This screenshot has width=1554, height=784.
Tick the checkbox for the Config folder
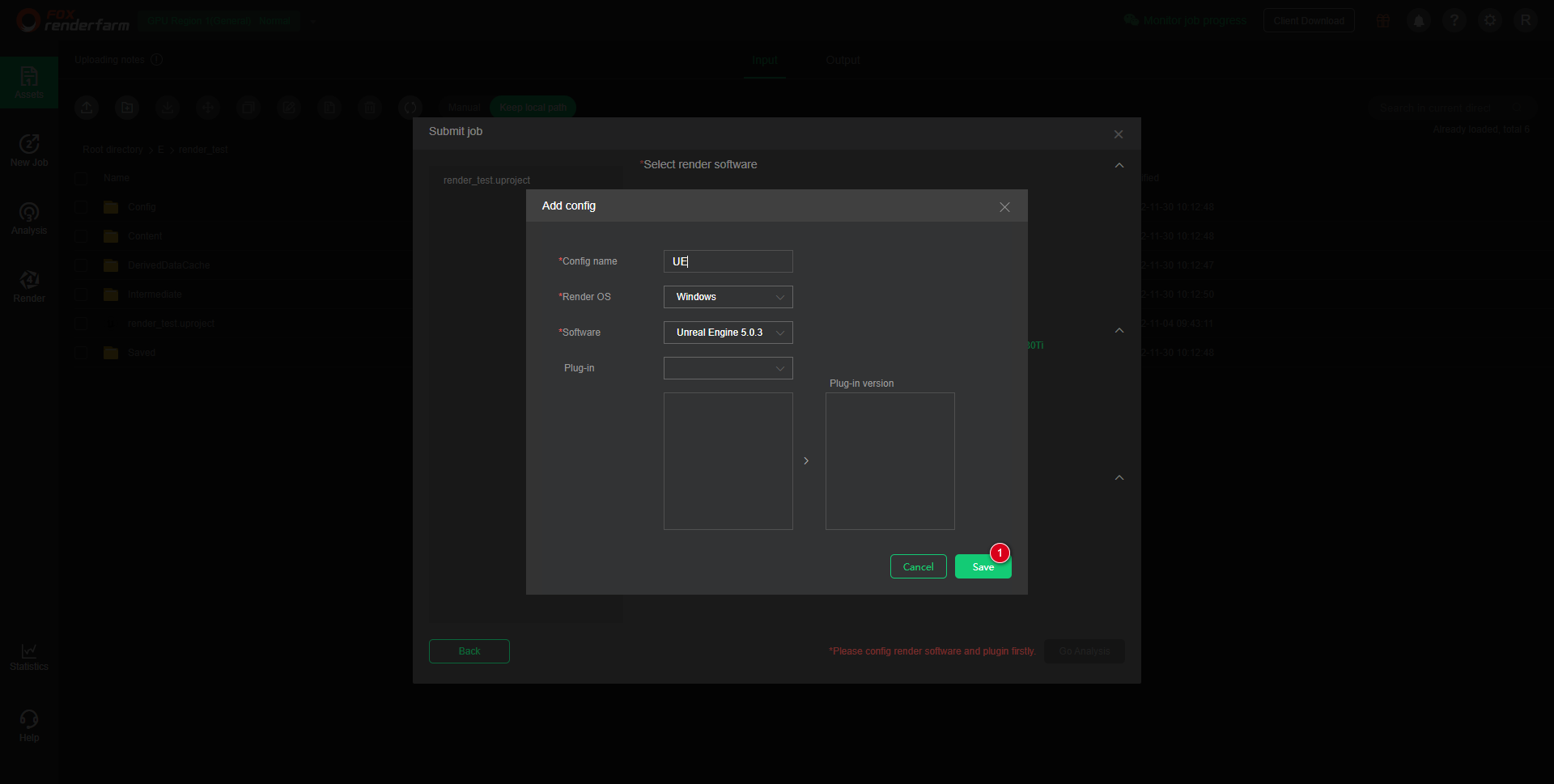81,207
